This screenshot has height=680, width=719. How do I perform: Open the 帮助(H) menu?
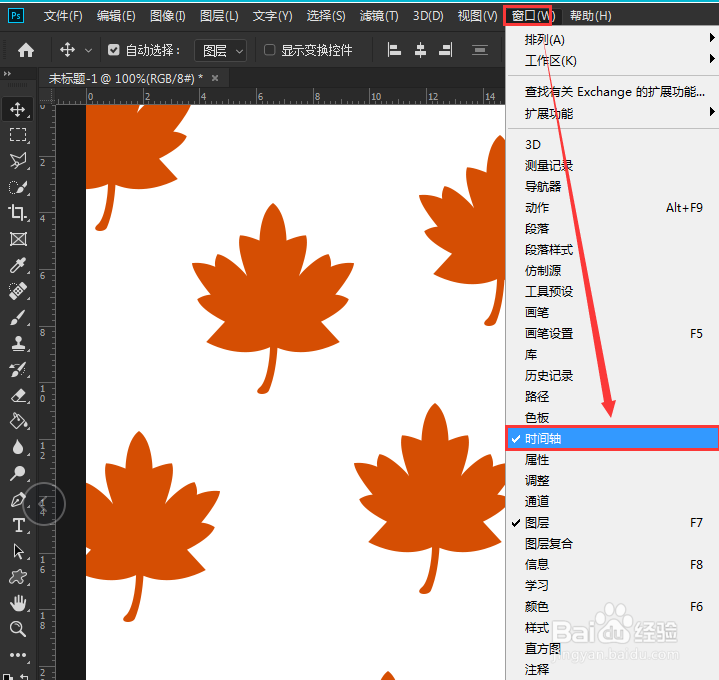pyautogui.click(x=591, y=16)
